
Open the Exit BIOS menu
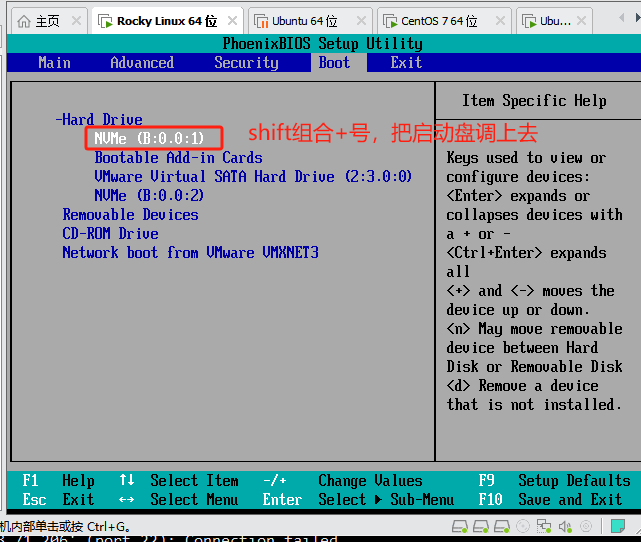406,63
